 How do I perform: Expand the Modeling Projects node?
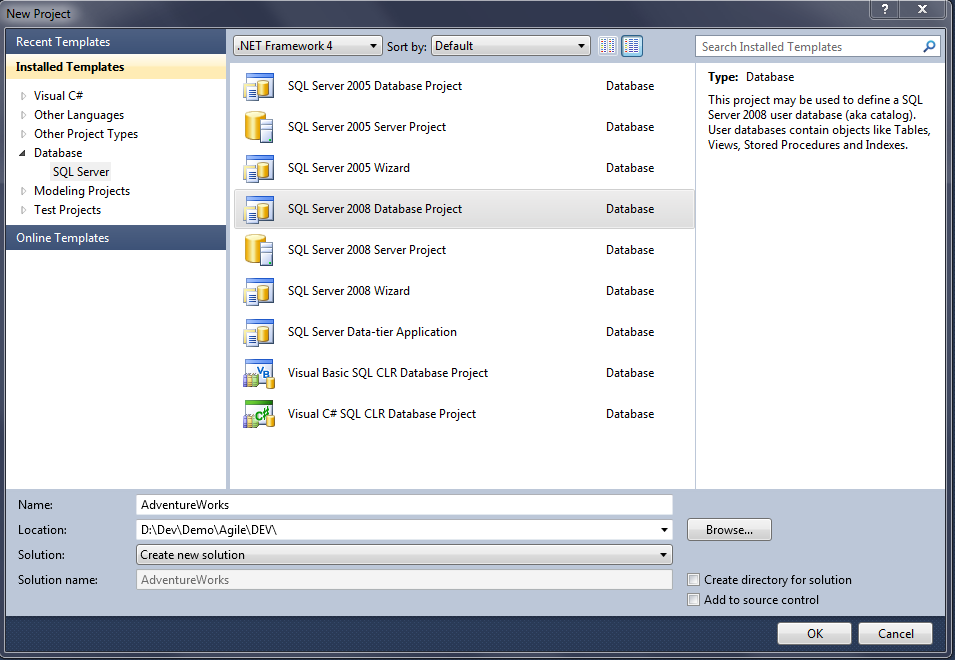coord(23,191)
